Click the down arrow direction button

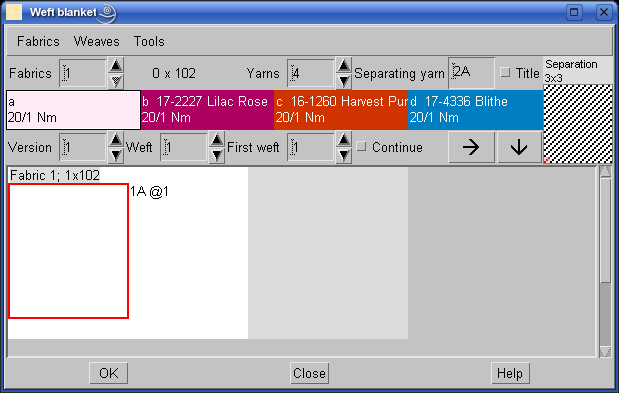point(519,147)
